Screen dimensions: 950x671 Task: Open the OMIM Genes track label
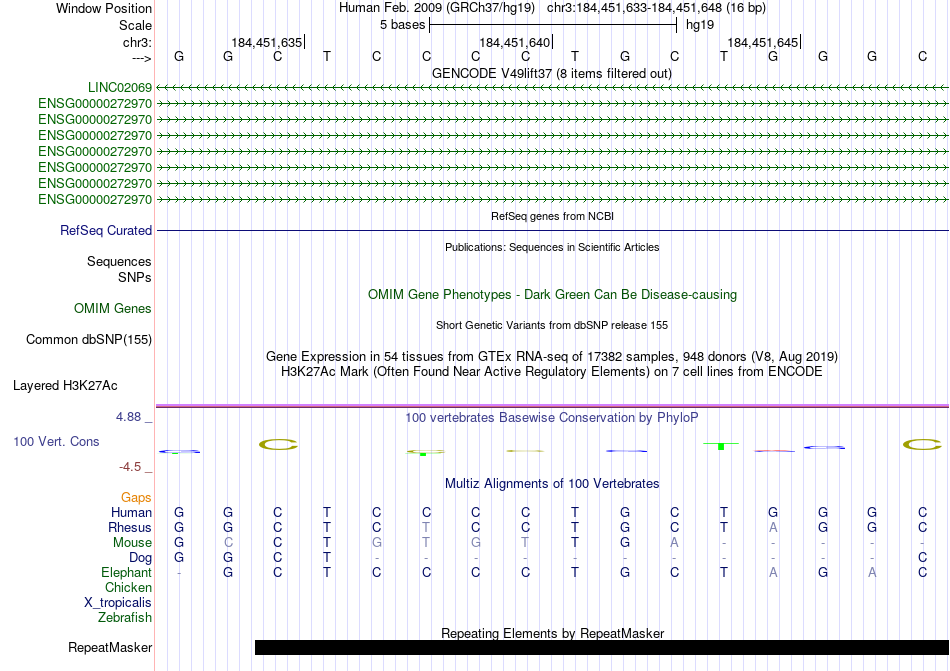112,309
